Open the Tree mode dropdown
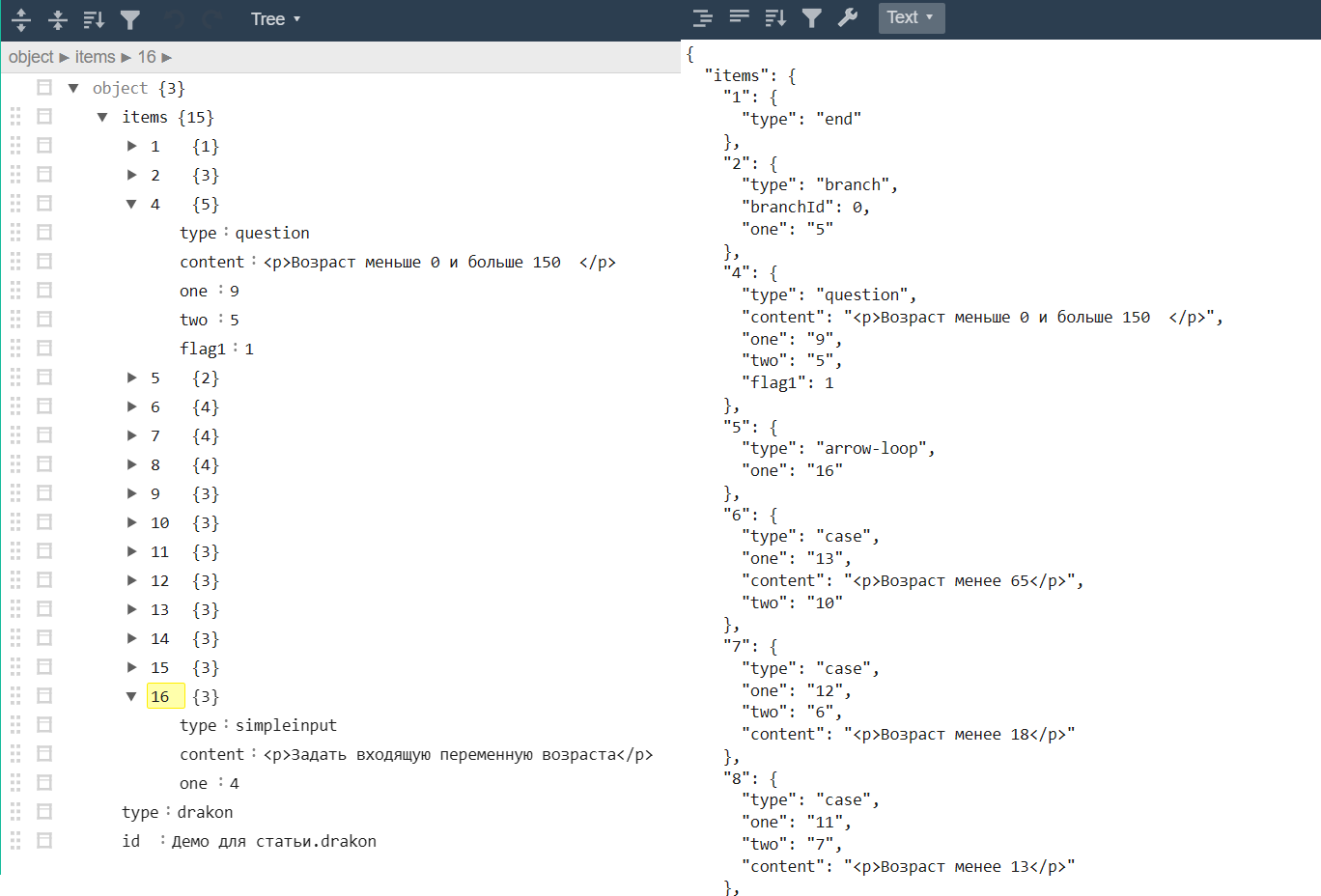 [x=275, y=19]
